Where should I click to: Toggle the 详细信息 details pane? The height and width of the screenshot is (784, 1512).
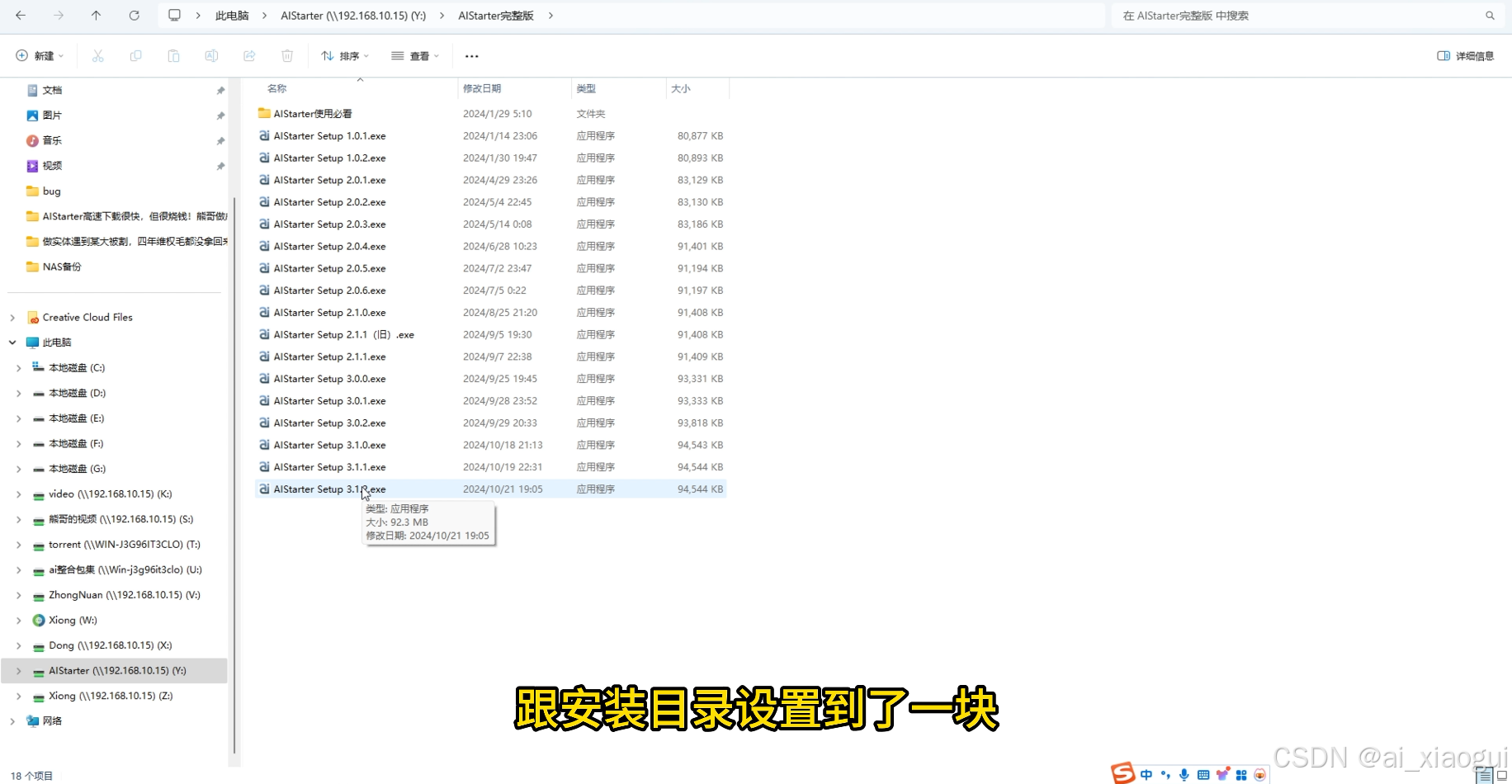click(x=1466, y=56)
